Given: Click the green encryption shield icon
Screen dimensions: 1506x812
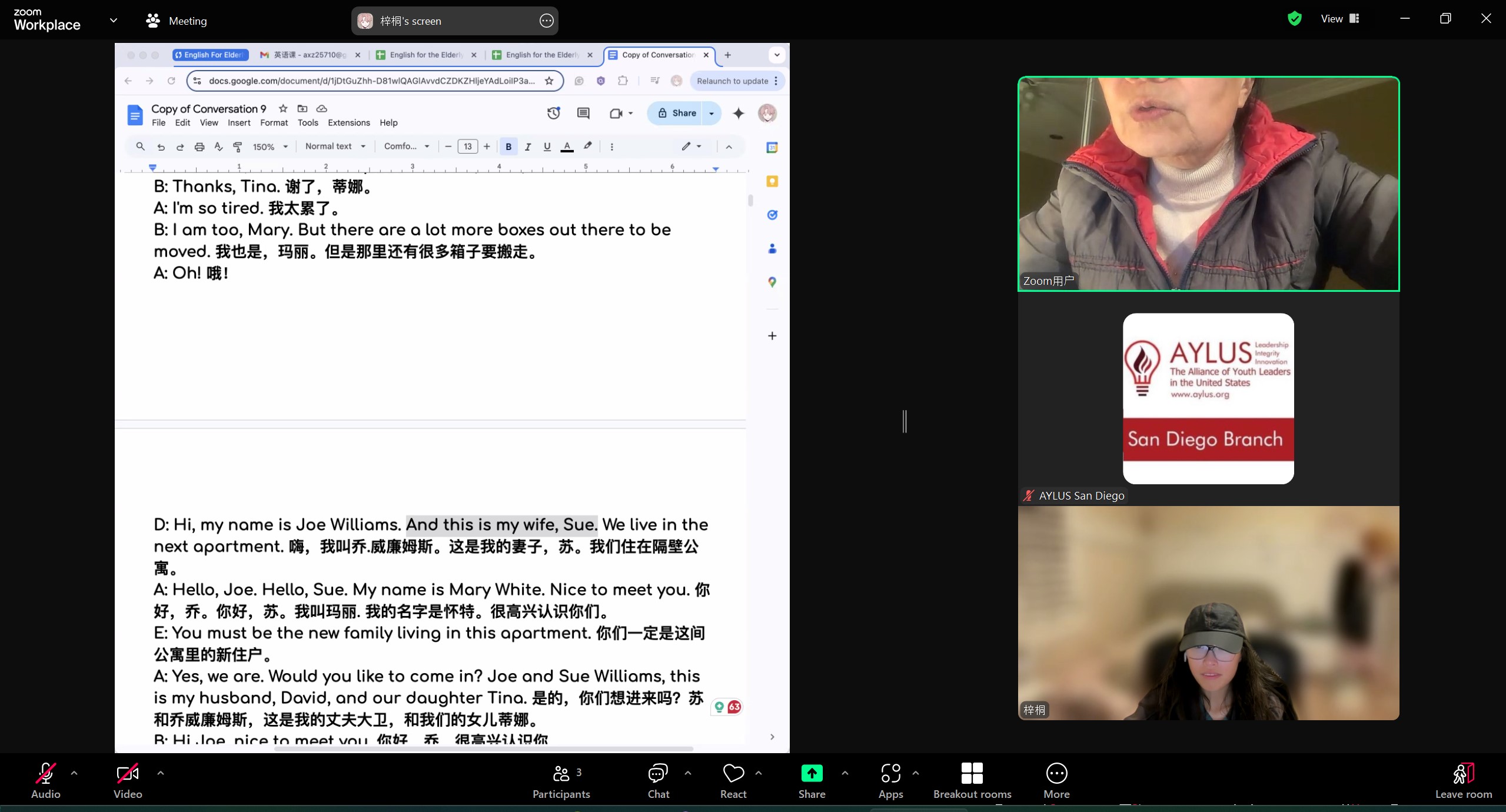Looking at the screenshot, I should [1294, 19].
